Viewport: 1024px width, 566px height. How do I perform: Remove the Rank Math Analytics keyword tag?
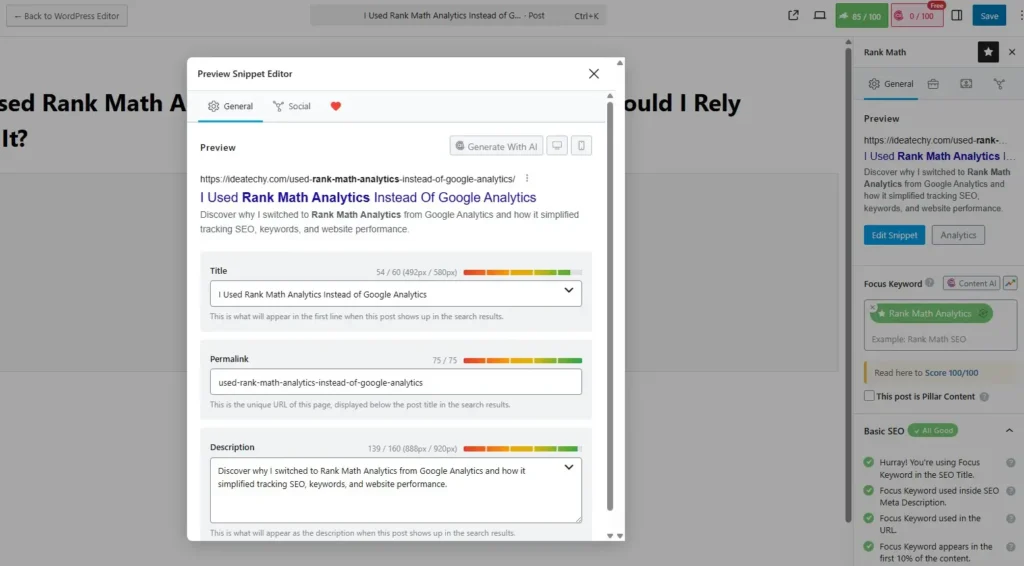872,307
